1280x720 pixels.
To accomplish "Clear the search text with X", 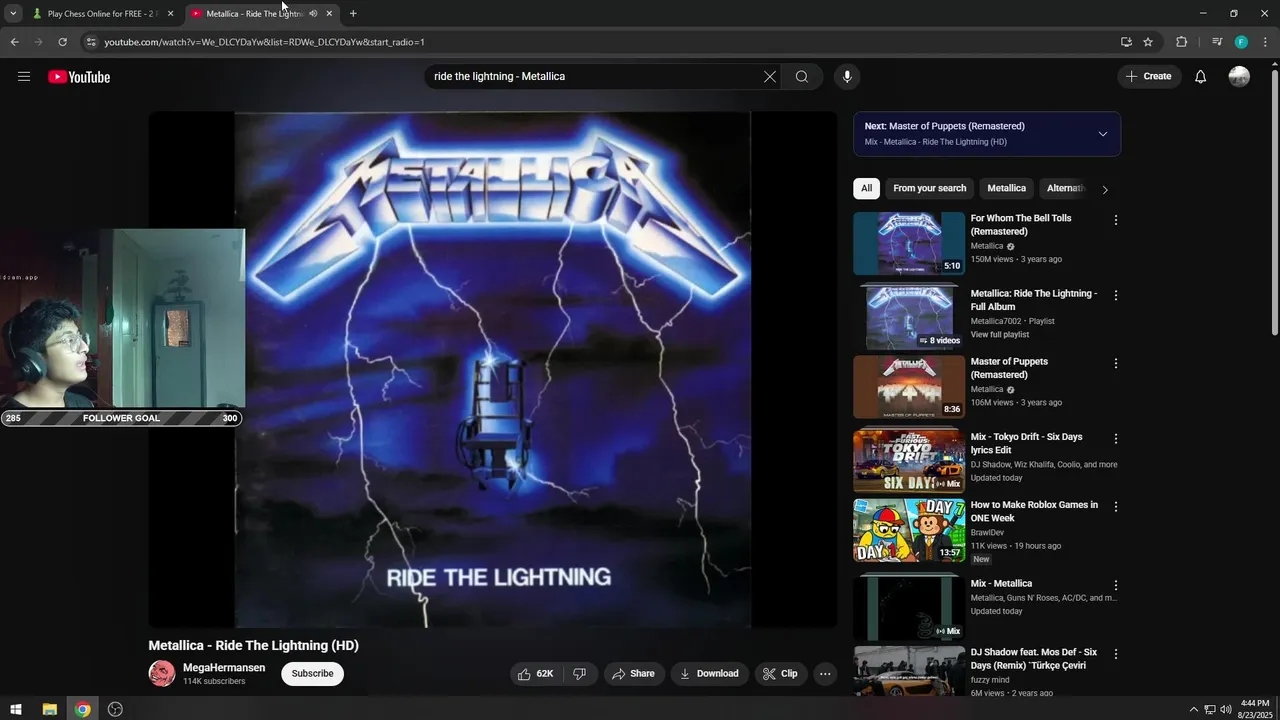I will point(770,77).
